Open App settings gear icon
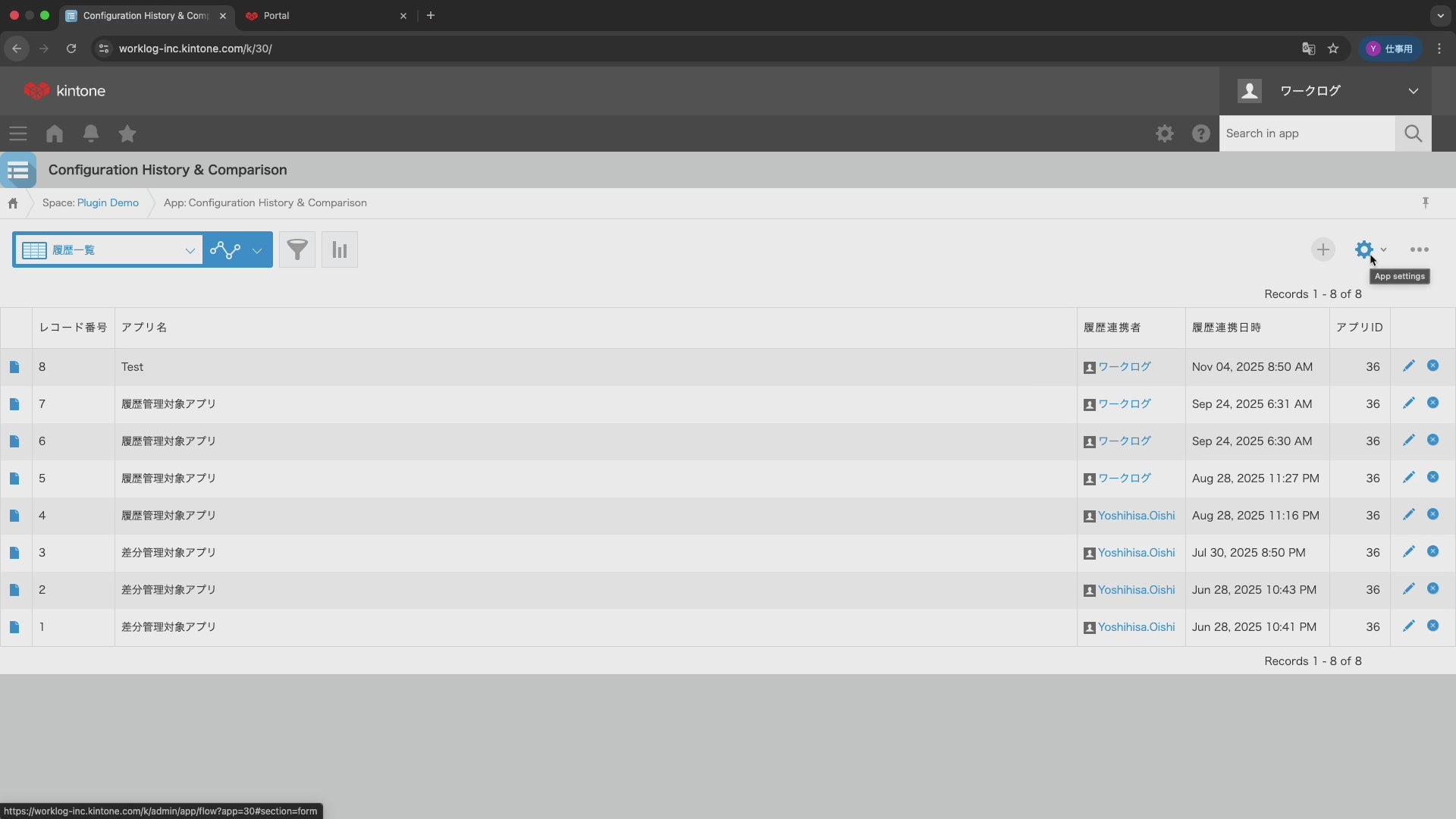1456x819 pixels. (1364, 249)
